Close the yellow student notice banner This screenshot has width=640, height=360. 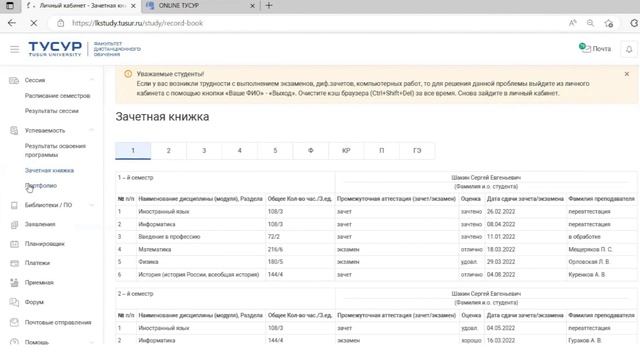(x=627, y=74)
